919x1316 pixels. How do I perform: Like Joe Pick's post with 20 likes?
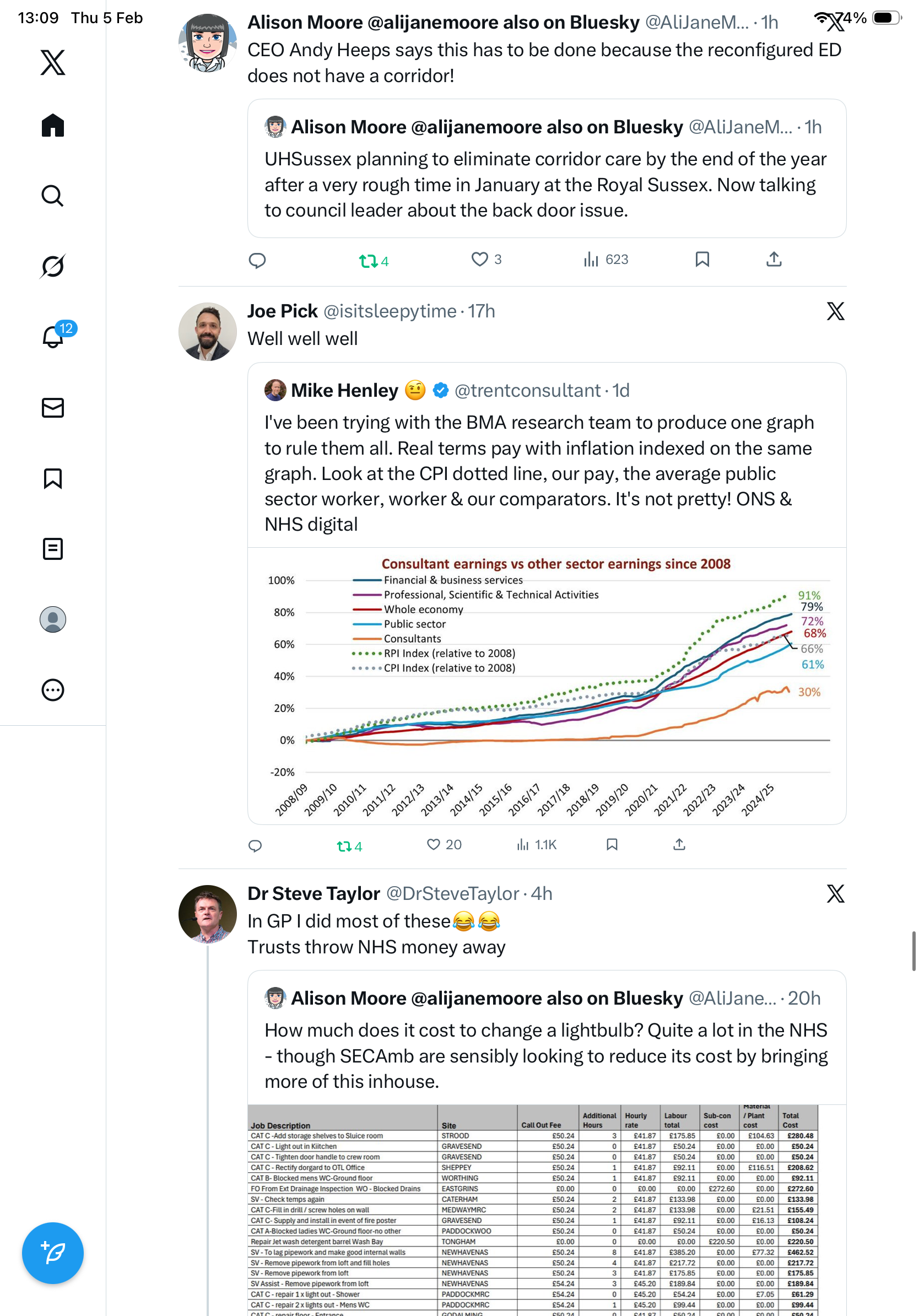(x=434, y=844)
